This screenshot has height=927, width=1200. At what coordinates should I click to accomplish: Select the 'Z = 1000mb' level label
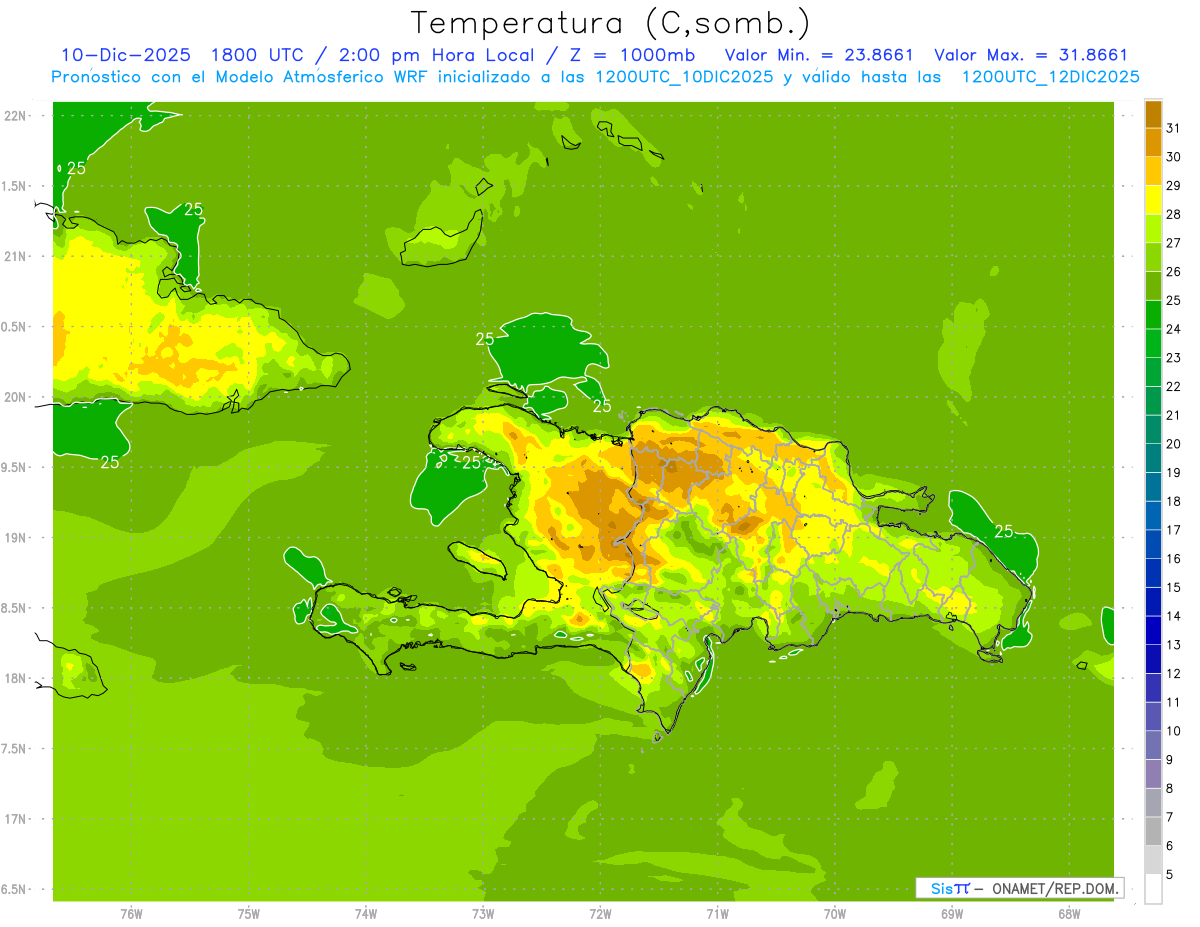(633, 55)
